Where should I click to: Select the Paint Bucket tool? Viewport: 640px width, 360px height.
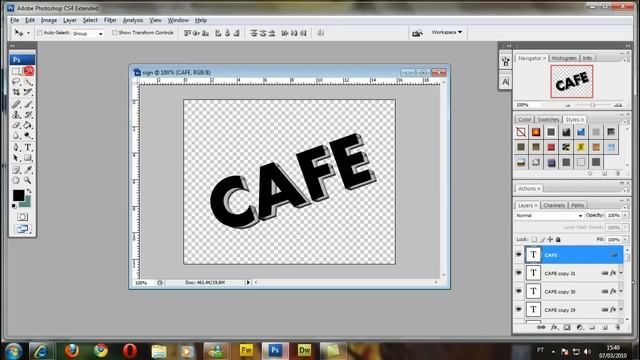click(28, 125)
